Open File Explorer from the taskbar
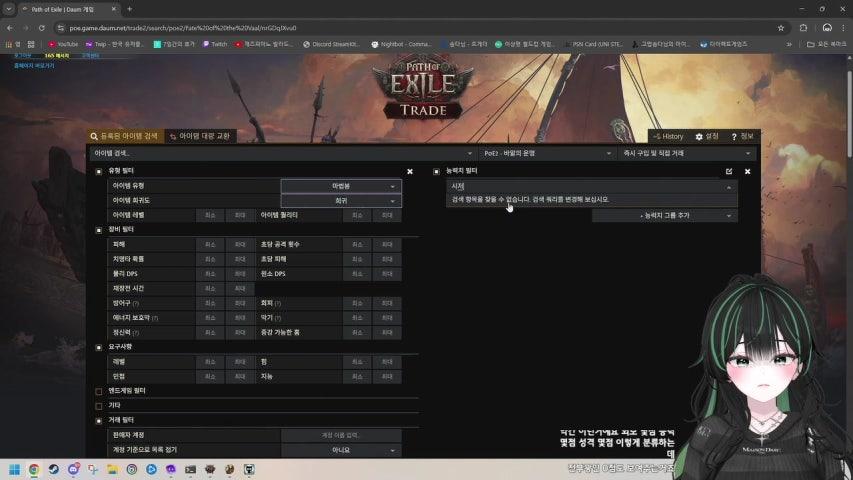 point(112,469)
